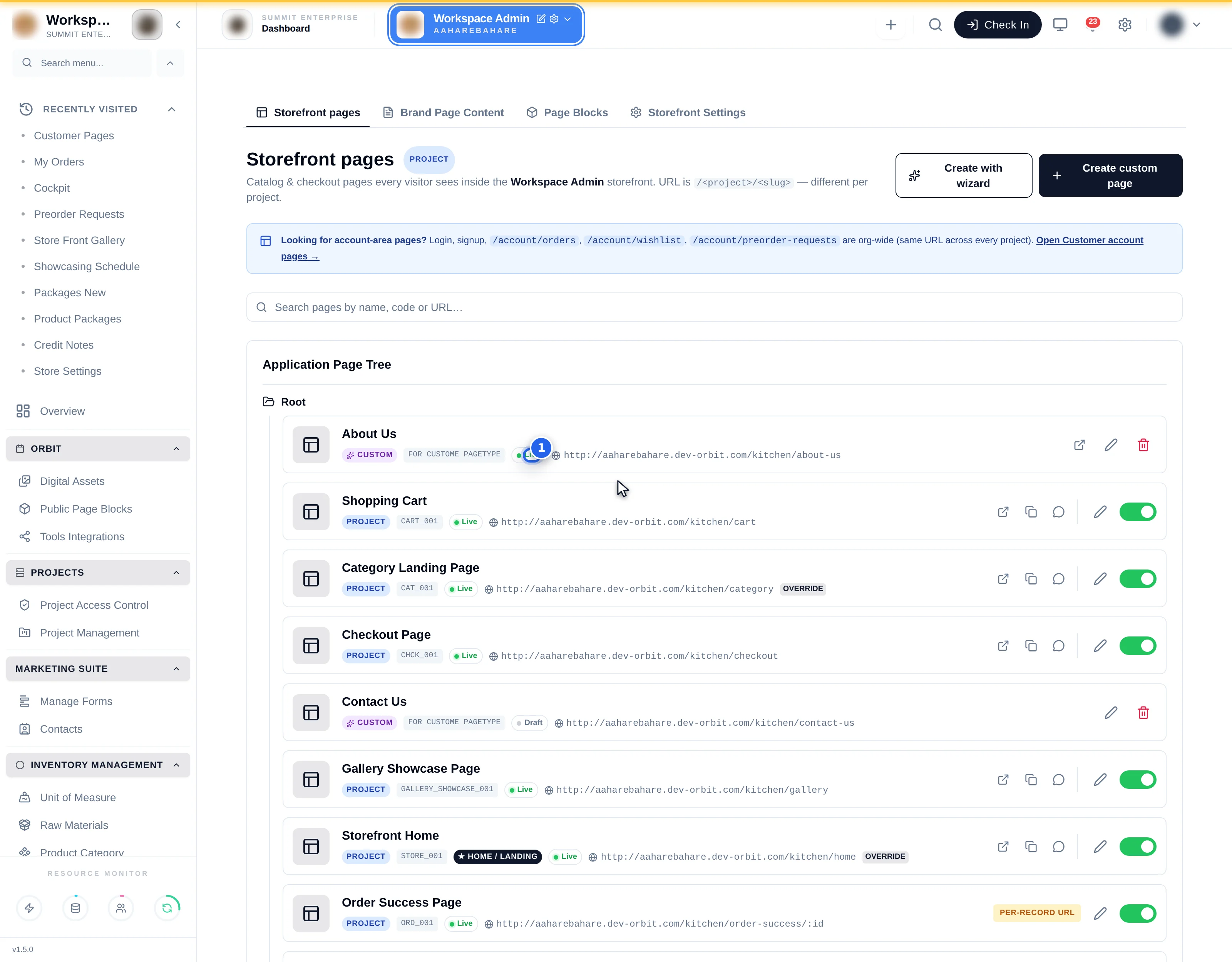Delete the About Us page
Screen dimensions: 1232x962
(1143, 445)
